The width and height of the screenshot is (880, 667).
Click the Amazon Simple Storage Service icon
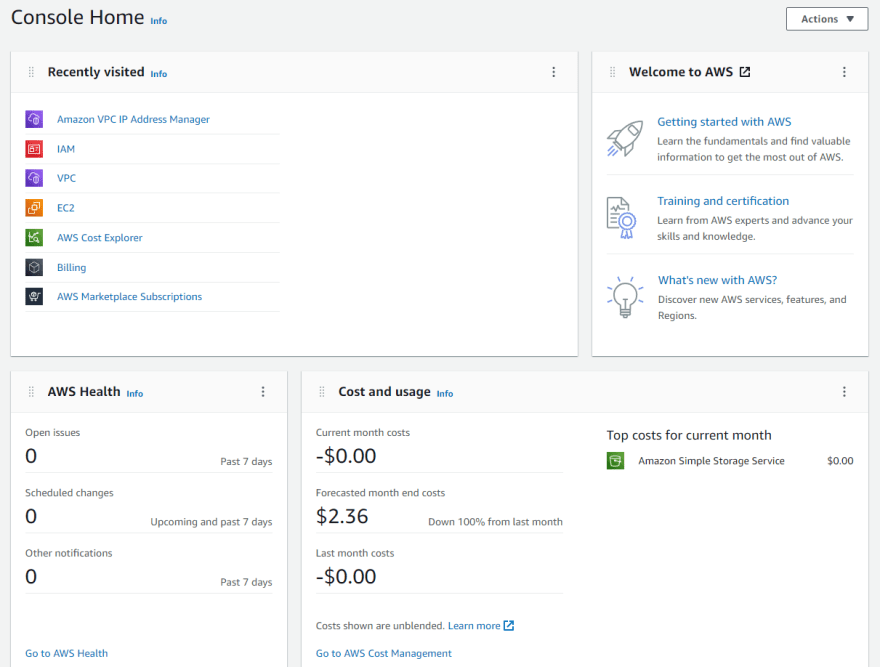[616, 461]
